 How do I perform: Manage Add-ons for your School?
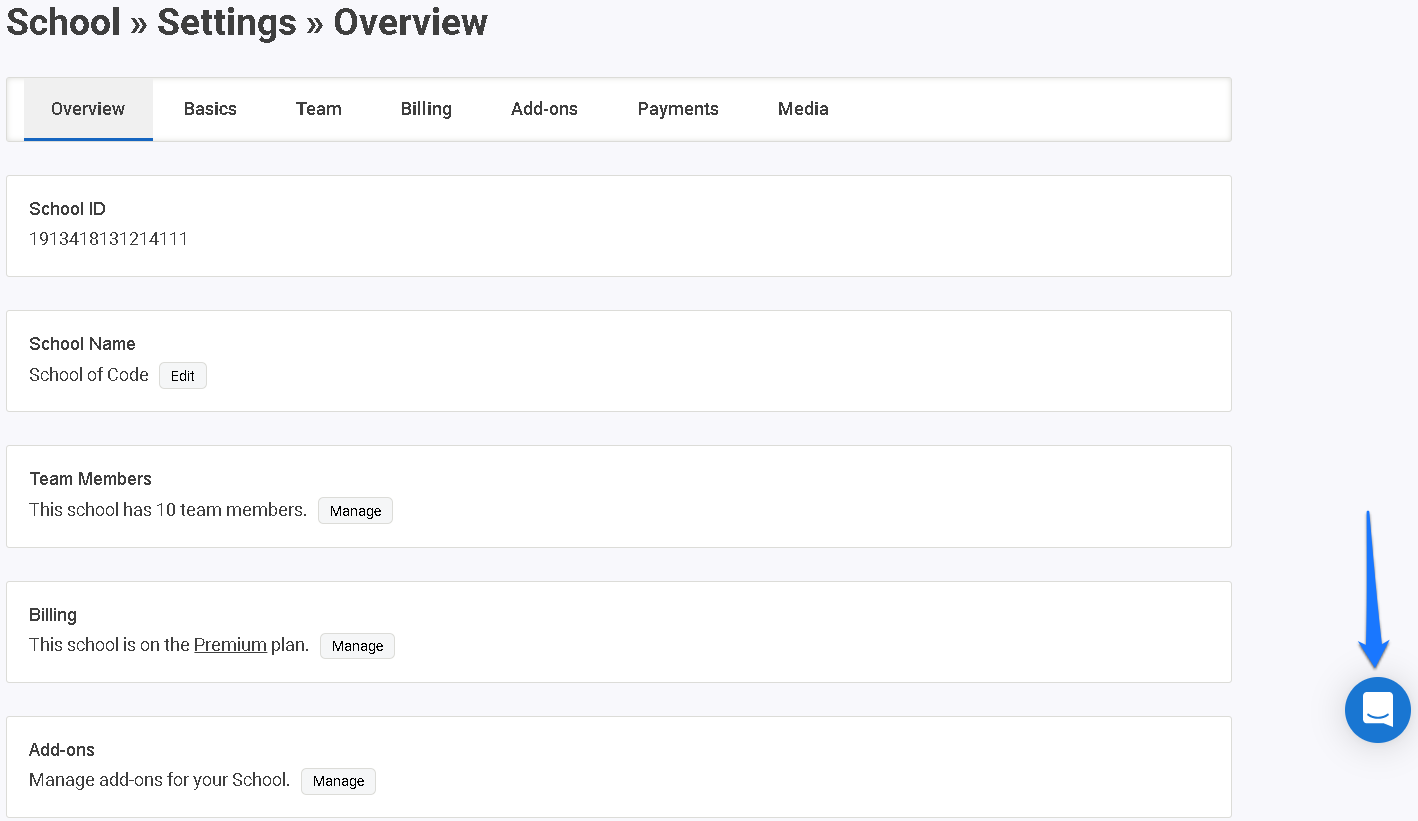pos(338,781)
